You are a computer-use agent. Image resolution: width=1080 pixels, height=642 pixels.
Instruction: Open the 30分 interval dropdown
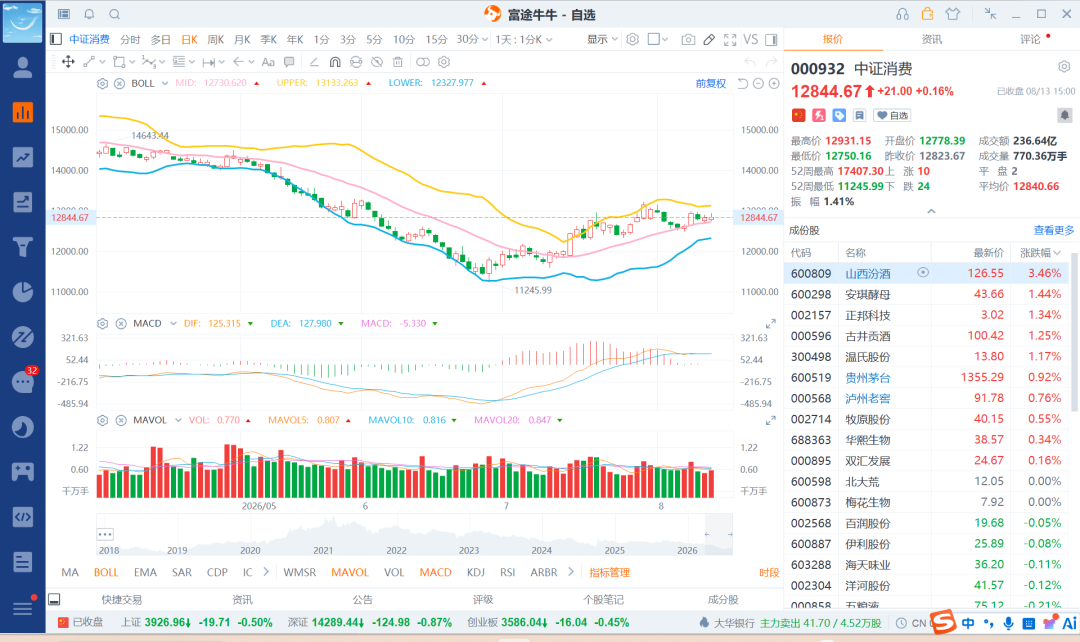click(x=472, y=39)
